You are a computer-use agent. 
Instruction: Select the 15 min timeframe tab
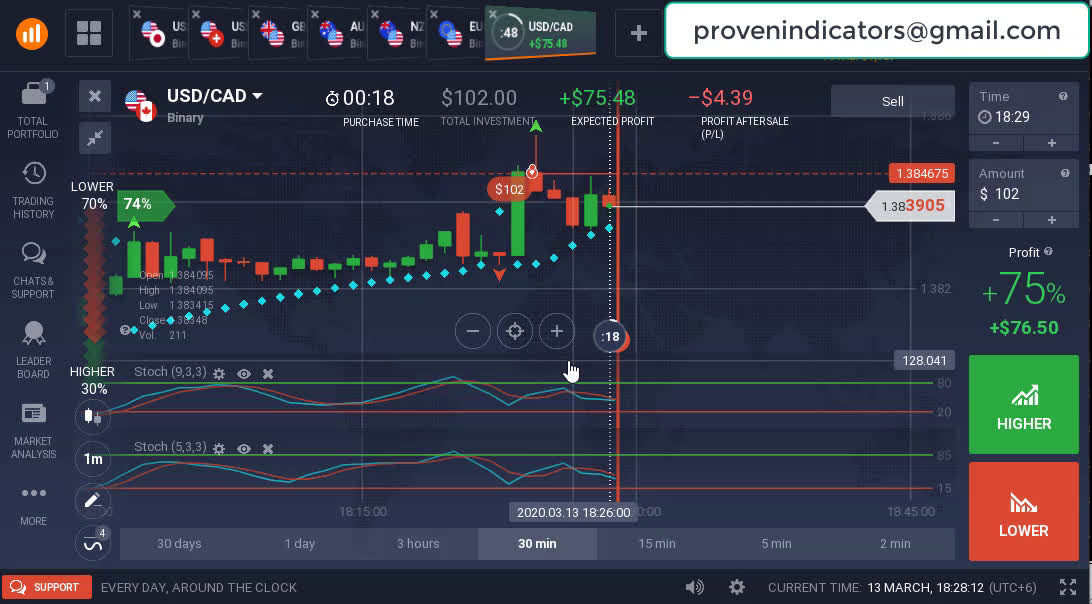pos(657,544)
